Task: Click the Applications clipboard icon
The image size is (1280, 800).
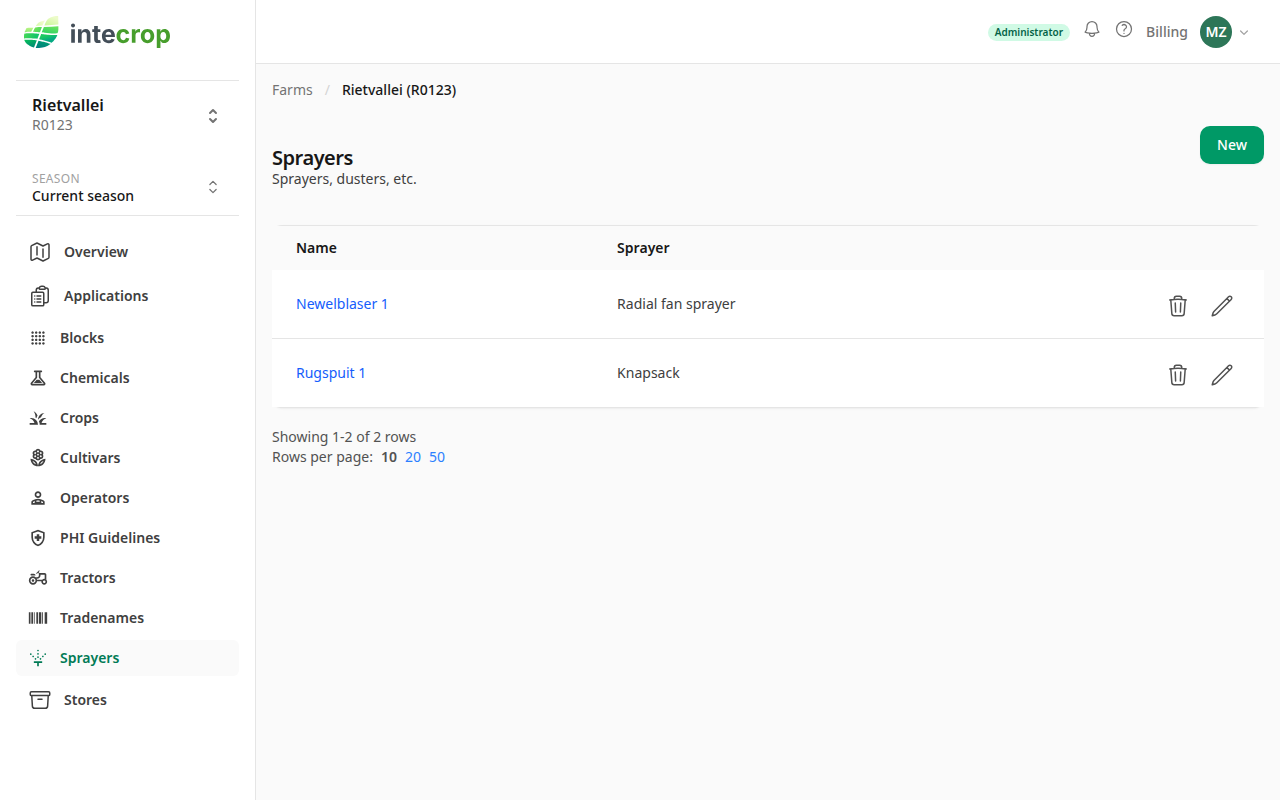Action: point(40,296)
